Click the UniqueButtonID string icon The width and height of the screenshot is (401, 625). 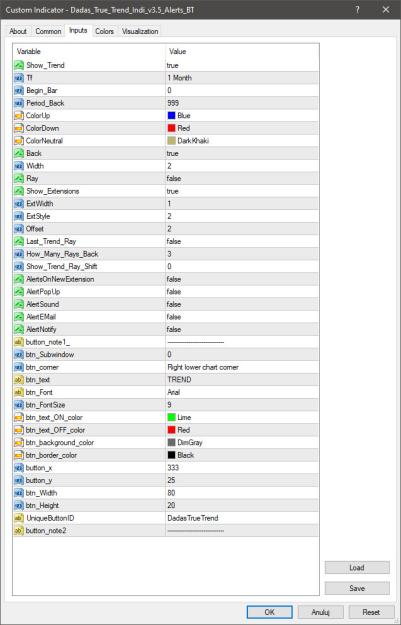point(19,518)
